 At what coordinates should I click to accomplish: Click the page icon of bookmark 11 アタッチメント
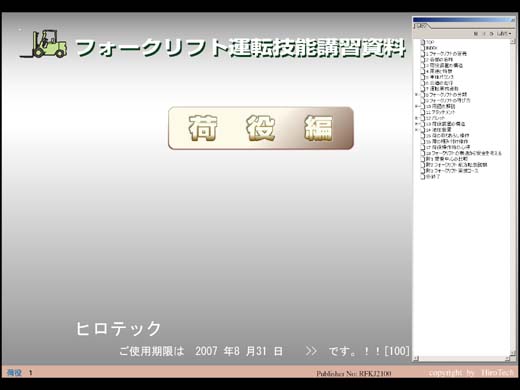click(x=423, y=112)
